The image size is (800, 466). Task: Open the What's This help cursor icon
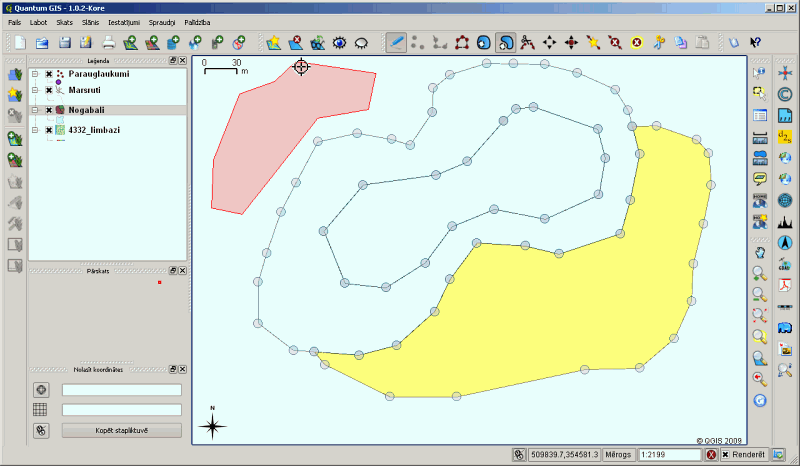point(756,43)
